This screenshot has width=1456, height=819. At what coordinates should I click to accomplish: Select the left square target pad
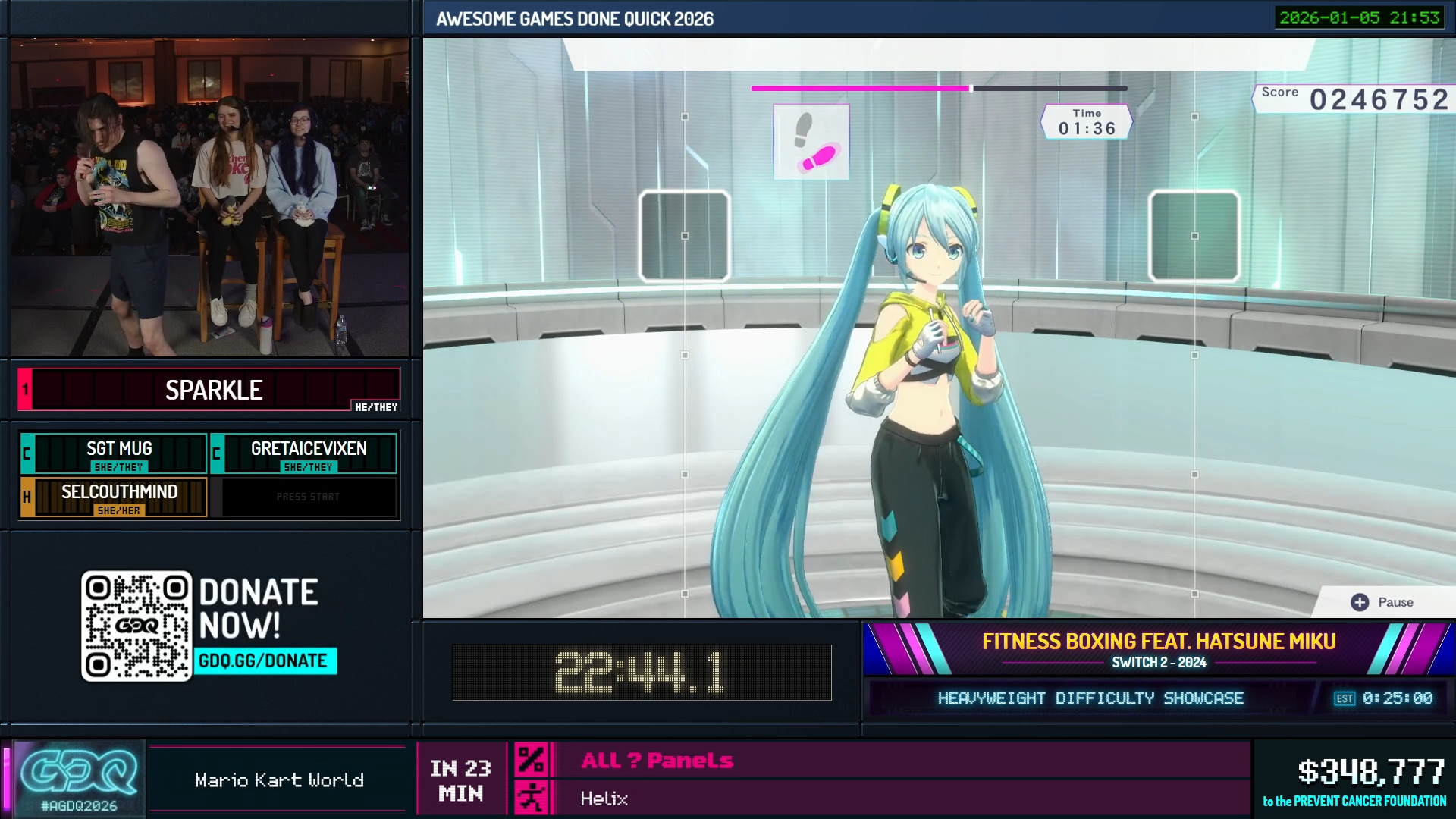684,236
